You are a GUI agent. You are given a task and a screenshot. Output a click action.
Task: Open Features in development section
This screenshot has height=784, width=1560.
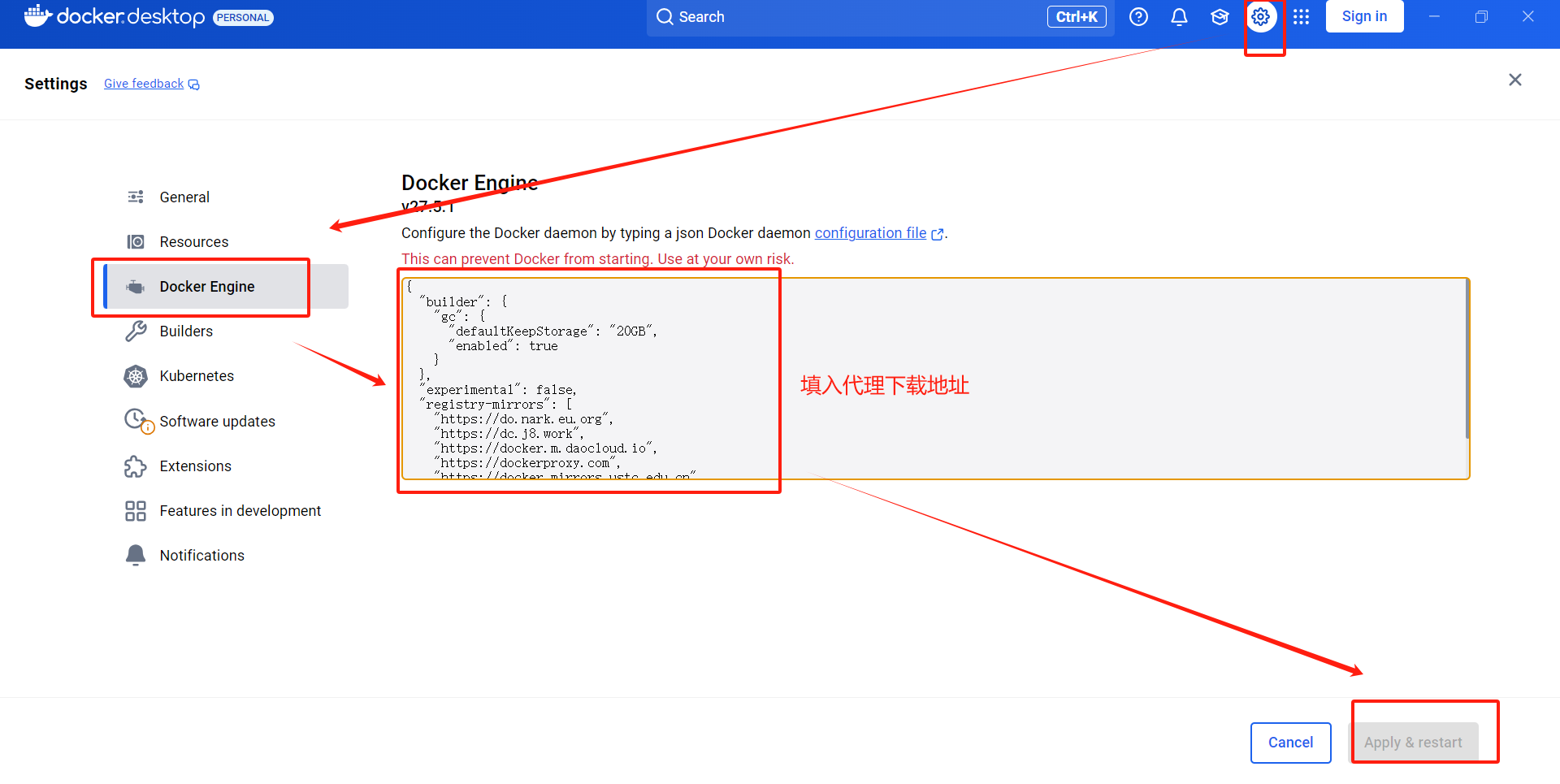(x=226, y=511)
